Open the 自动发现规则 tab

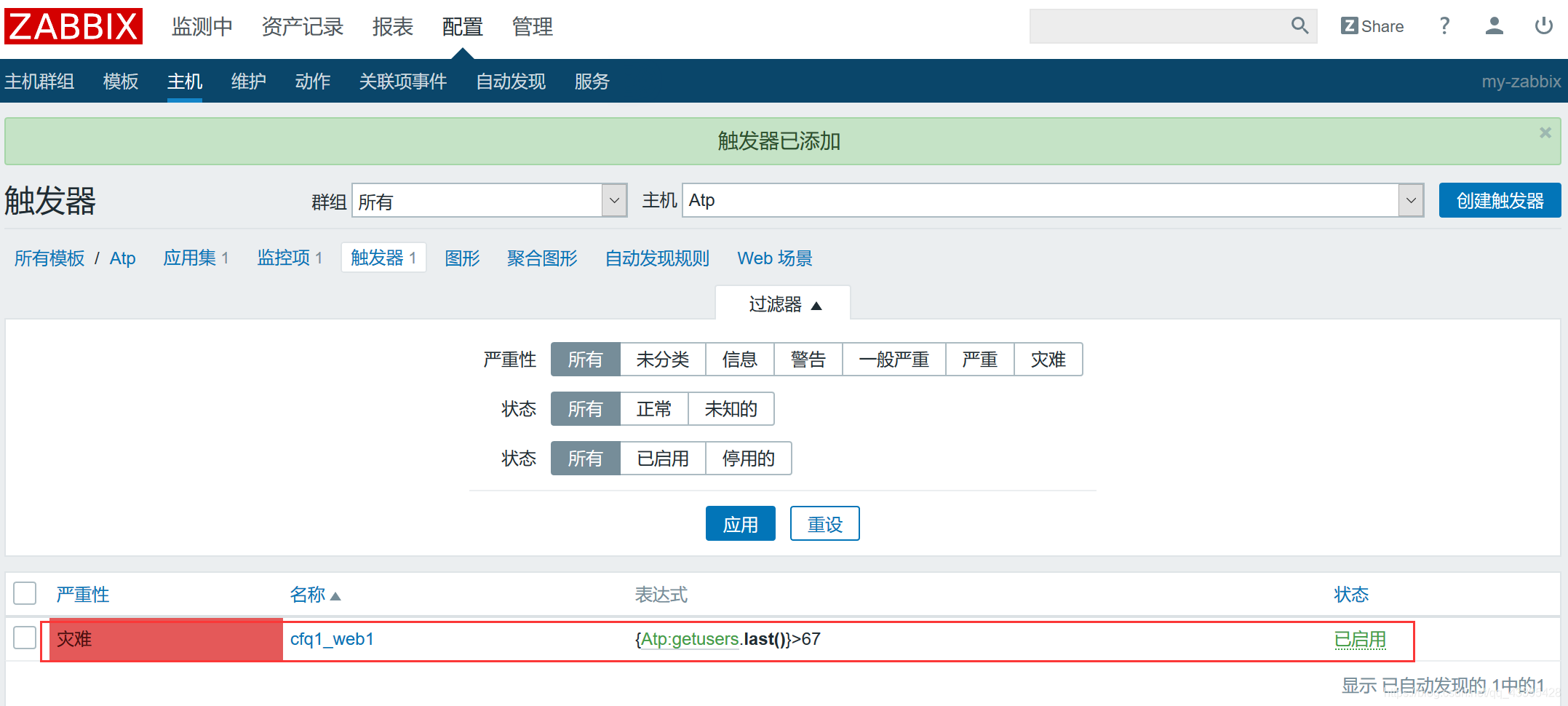click(658, 258)
